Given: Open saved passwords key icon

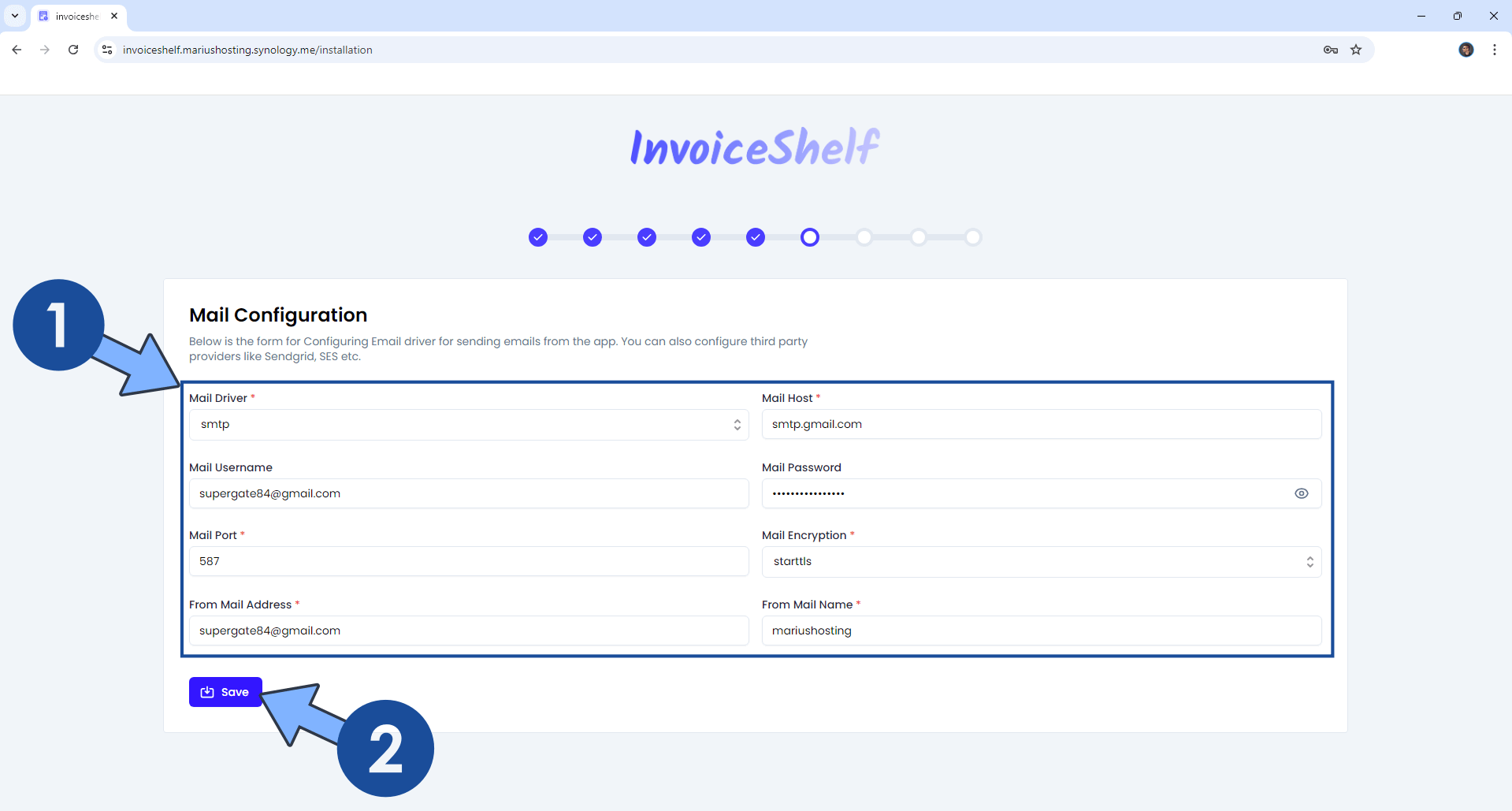Looking at the screenshot, I should coord(1331,50).
